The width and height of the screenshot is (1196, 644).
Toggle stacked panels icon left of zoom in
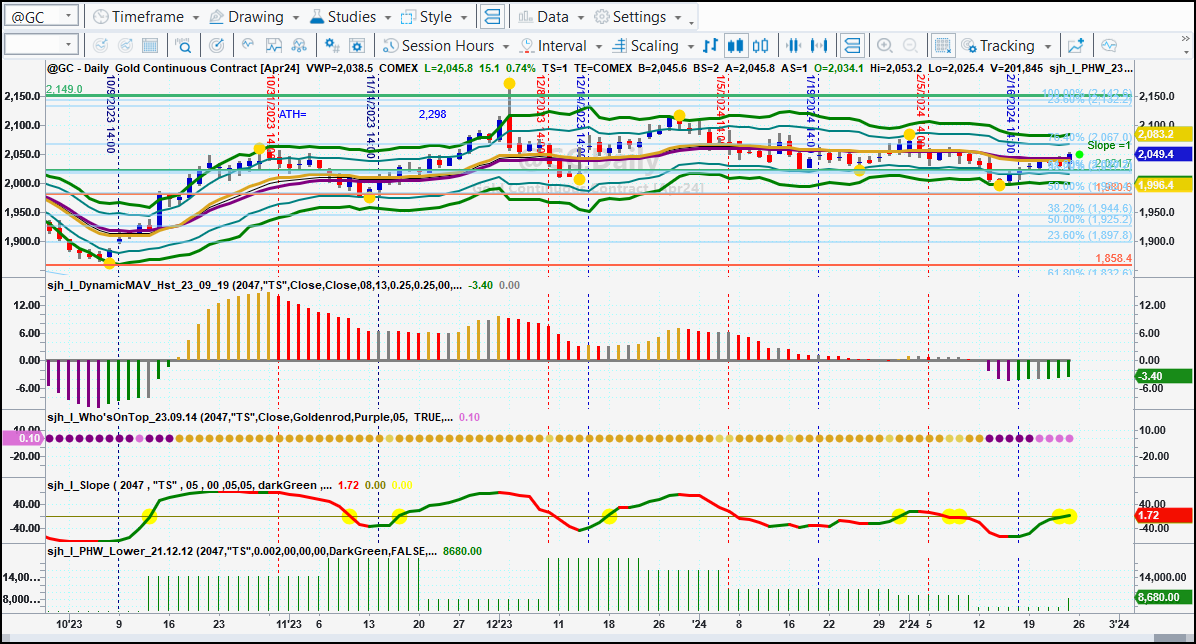click(852, 46)
